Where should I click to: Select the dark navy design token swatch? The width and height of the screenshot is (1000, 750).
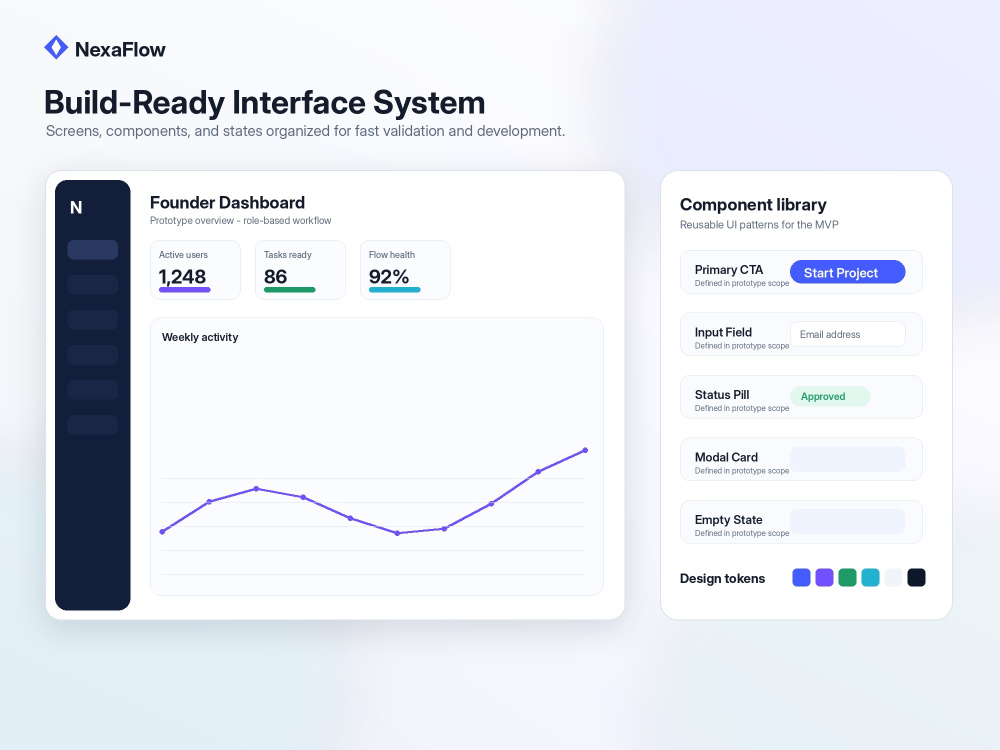[916, 578]
